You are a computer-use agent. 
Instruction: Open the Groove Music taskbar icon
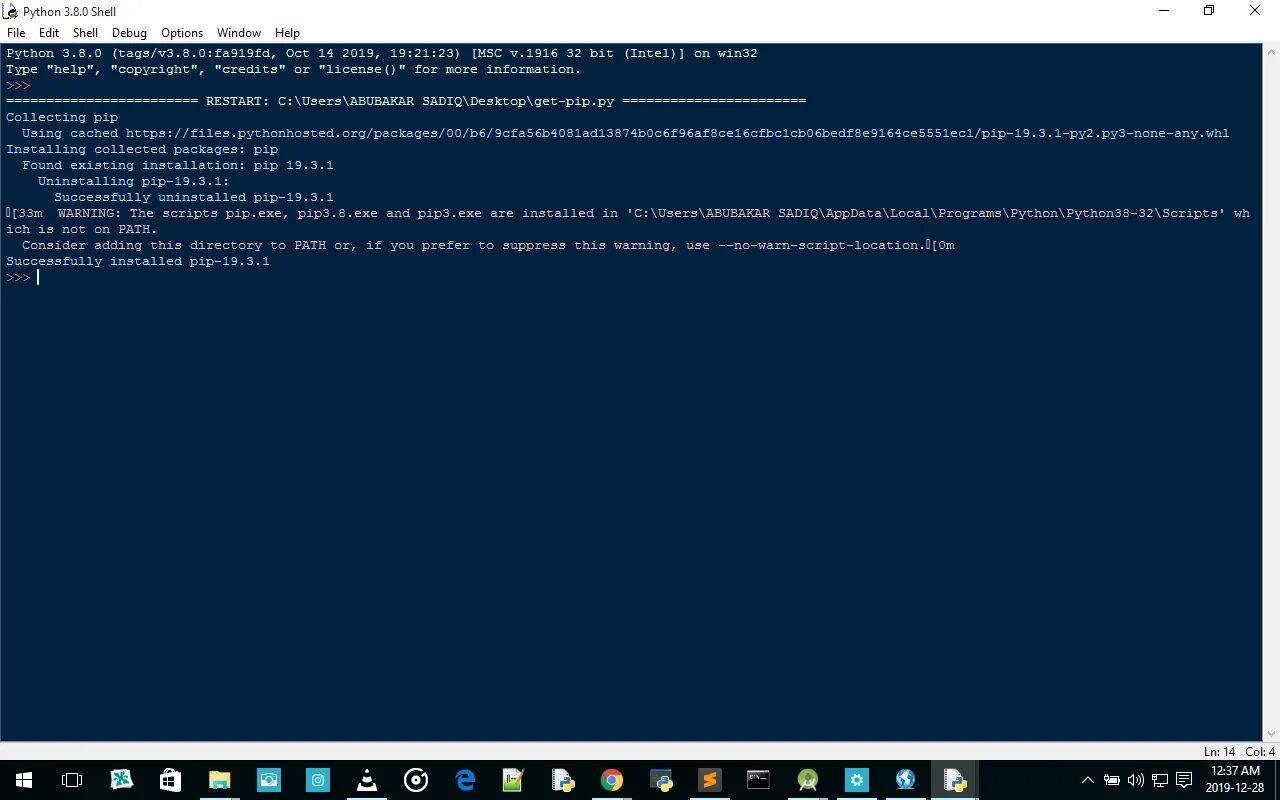pyautogui.click(x=416, y=780)
